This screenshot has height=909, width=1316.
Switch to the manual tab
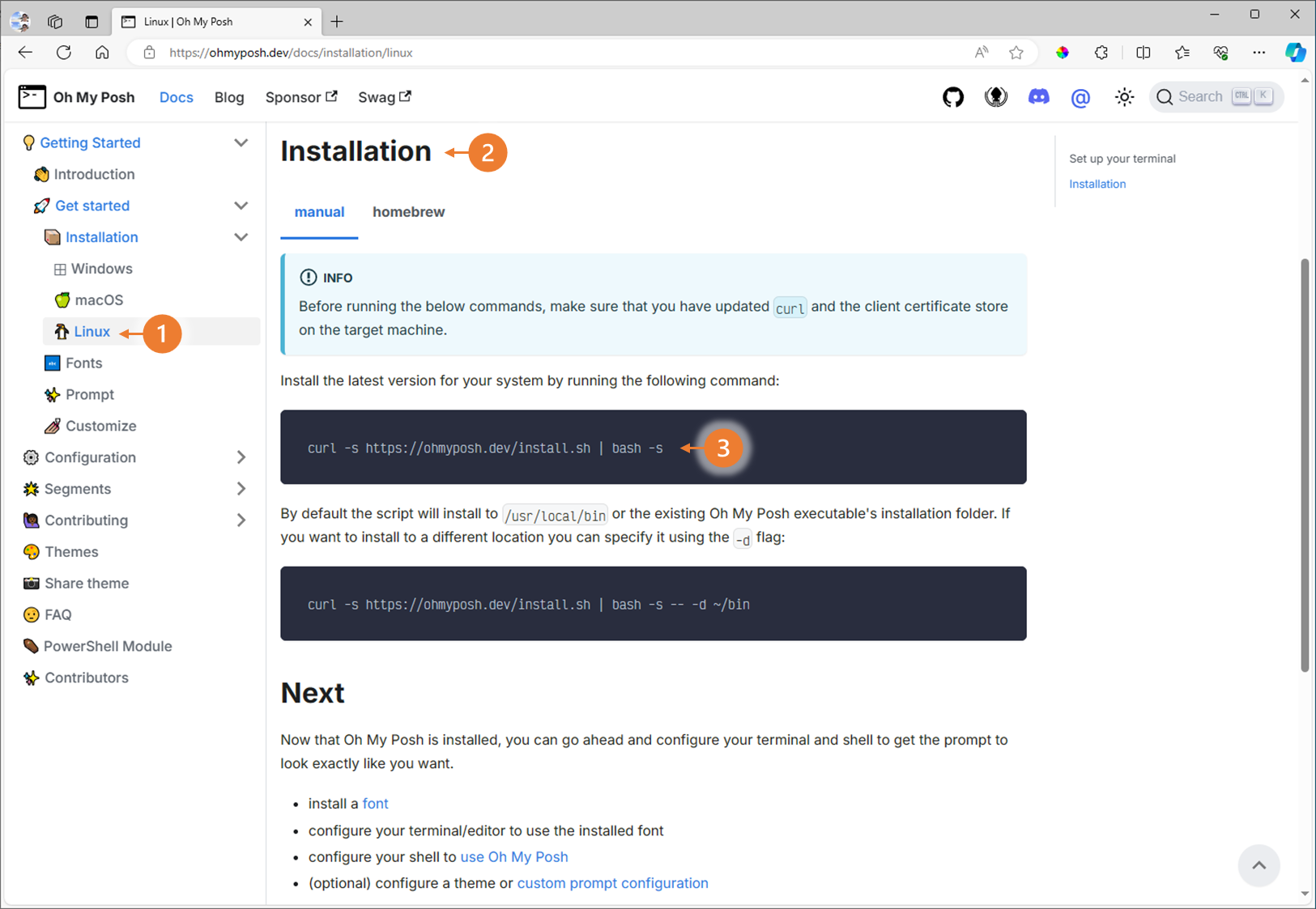coord(319,212)
